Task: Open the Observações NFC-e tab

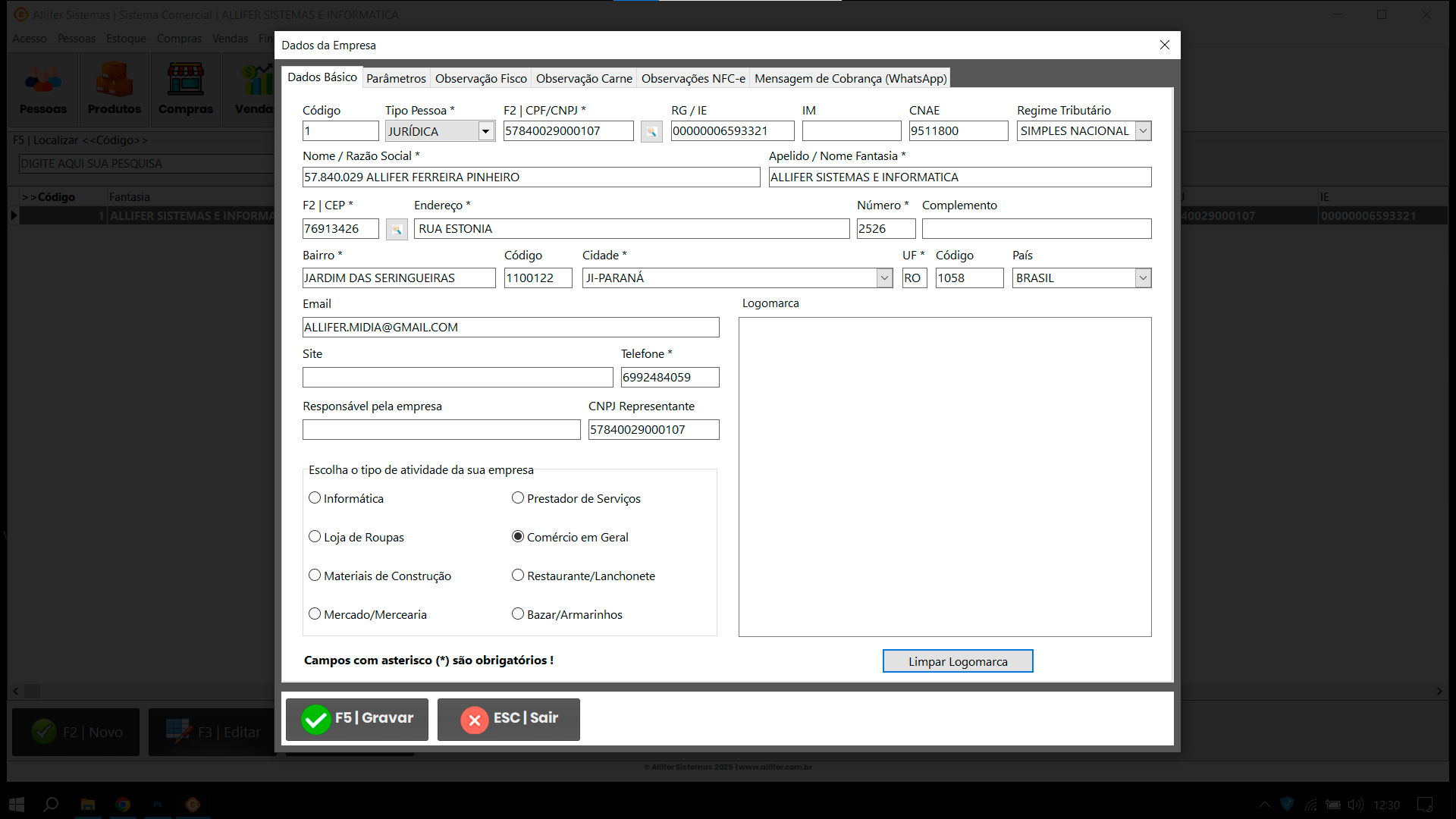Action: 692,78
